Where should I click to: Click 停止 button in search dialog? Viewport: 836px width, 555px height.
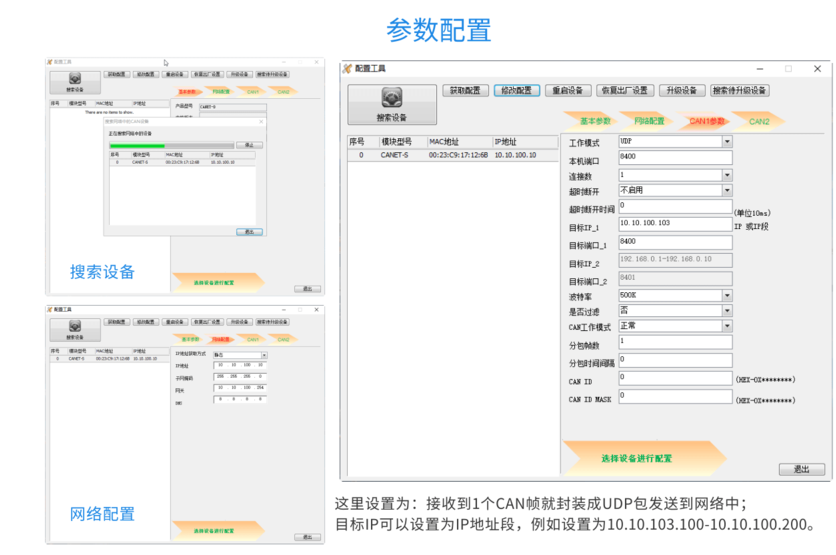[249, 145]
